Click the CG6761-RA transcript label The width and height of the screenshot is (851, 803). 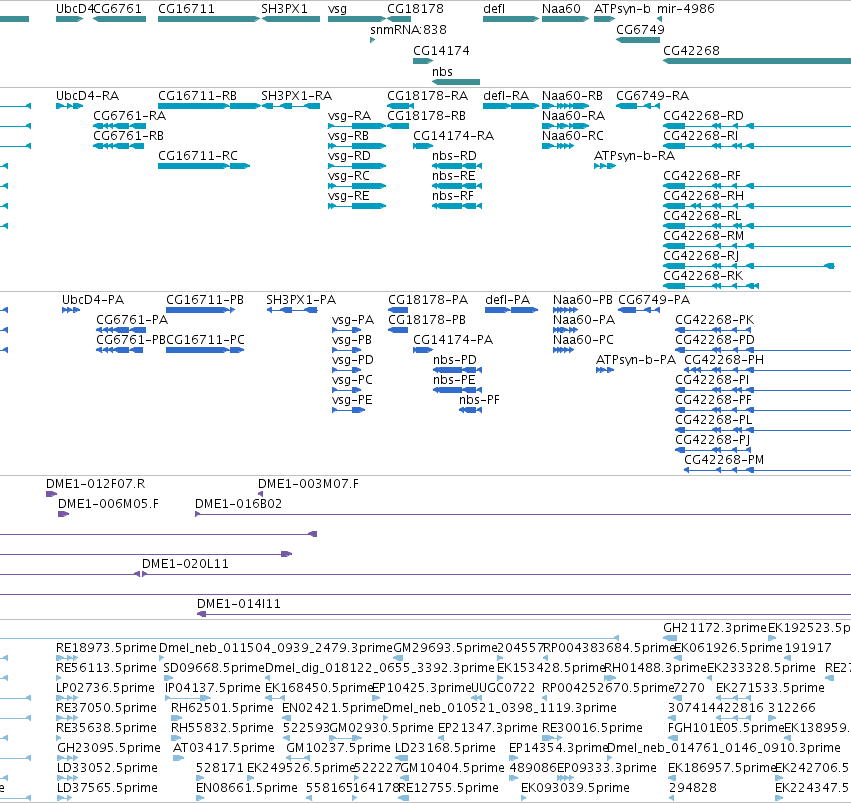130,116
